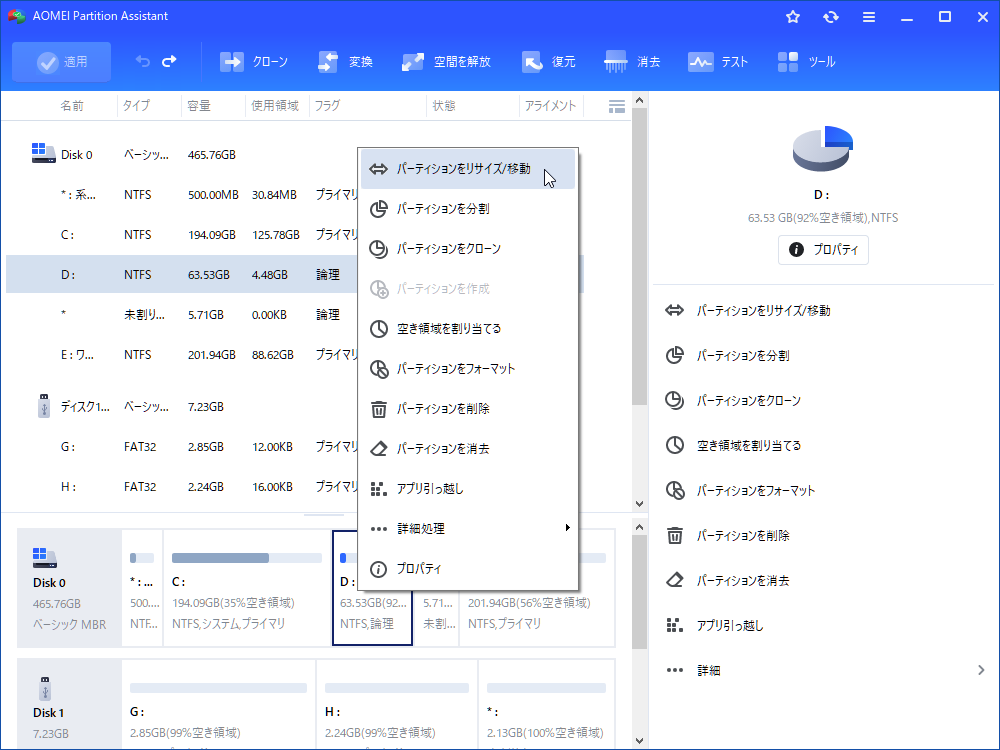Choose パーティションをリサイズ/移動 in context menu
This screenshot has height=750, width=1000.
point(468,169)
